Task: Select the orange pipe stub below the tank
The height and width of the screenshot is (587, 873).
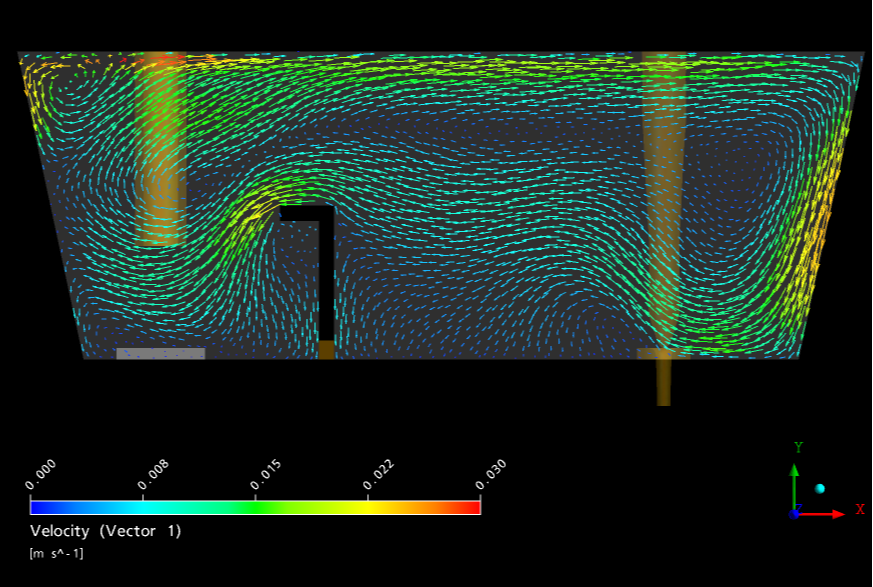Action: tap(663, 382)
